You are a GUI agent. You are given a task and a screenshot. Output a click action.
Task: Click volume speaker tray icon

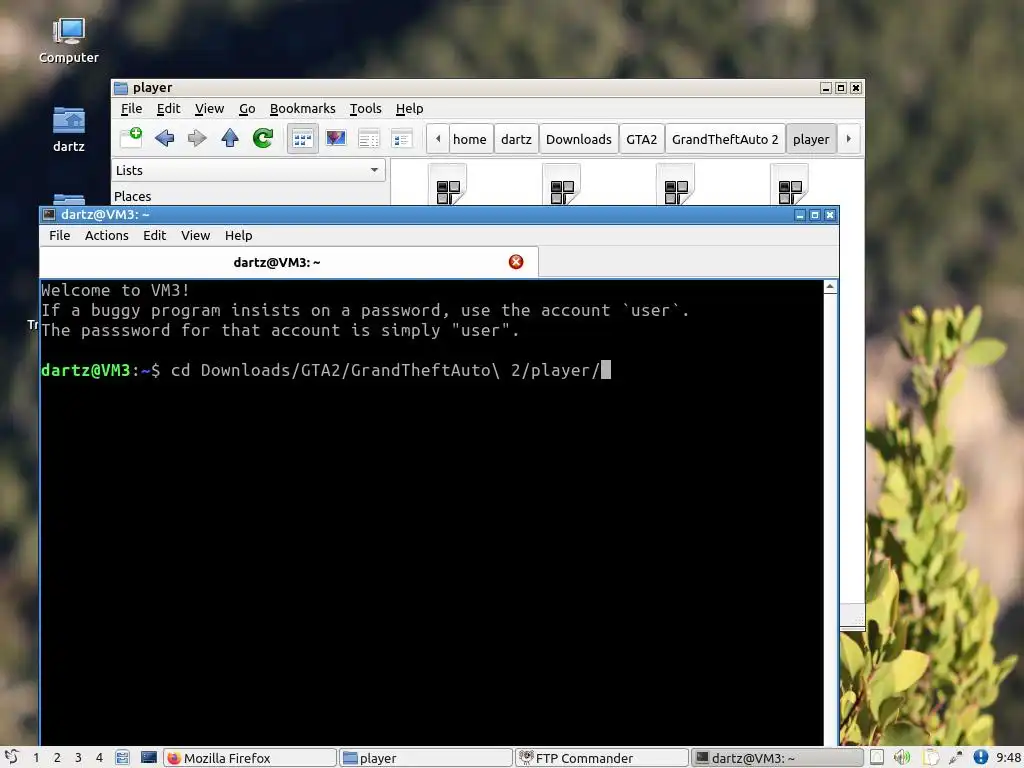tap(902, 758)
